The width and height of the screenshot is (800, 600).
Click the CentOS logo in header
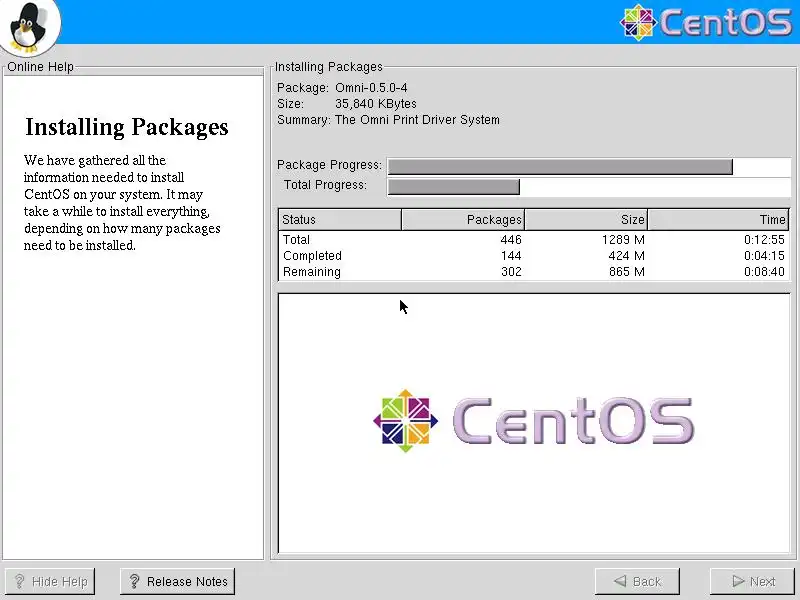(x=706, y=22)
